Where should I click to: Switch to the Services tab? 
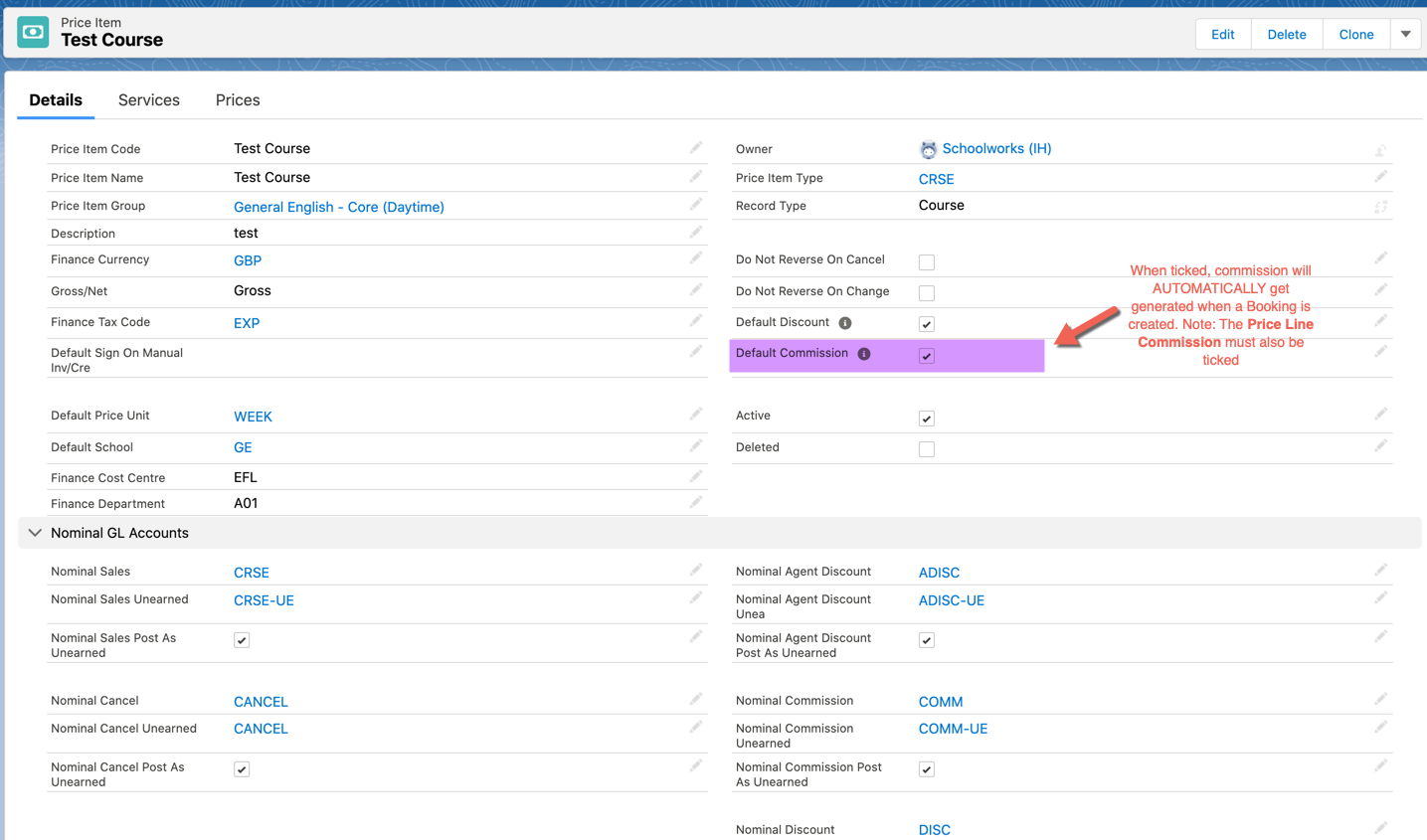pos(149,100)
